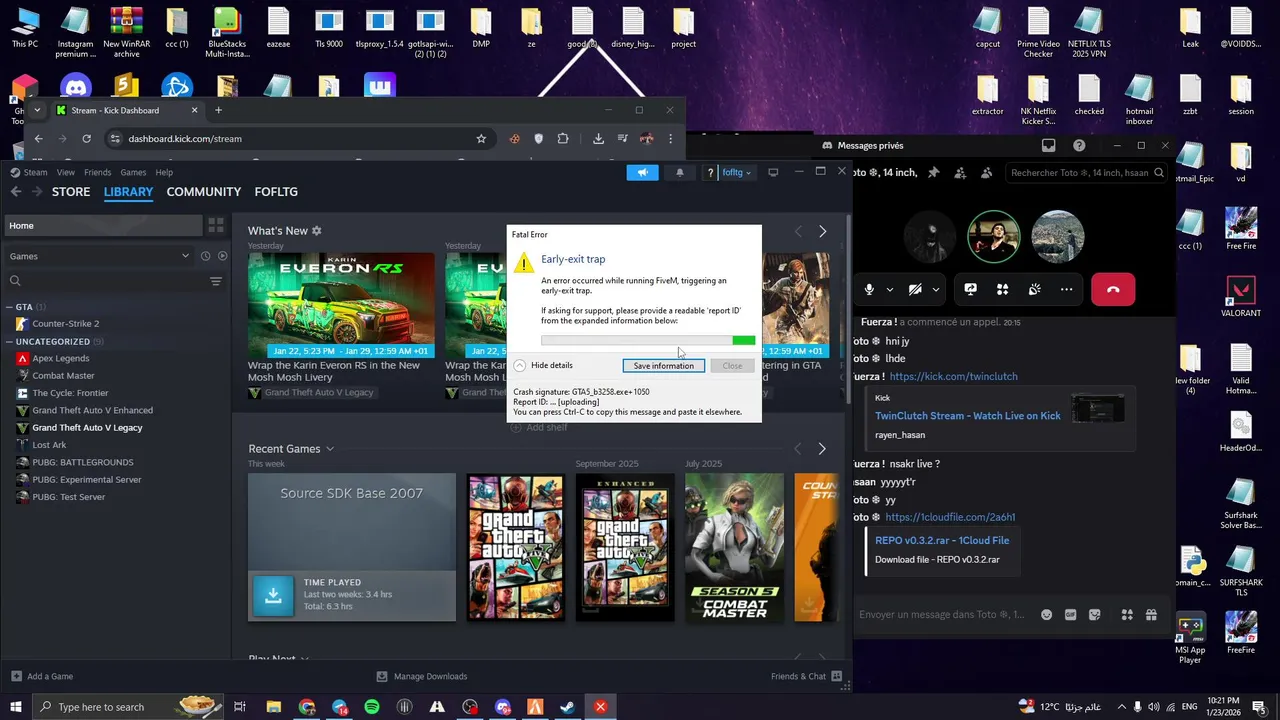Image resolution: width=1280 pixels, height=720 pixels.
Task: Switch library to grid collections view
Action: [x=216, y=226]
